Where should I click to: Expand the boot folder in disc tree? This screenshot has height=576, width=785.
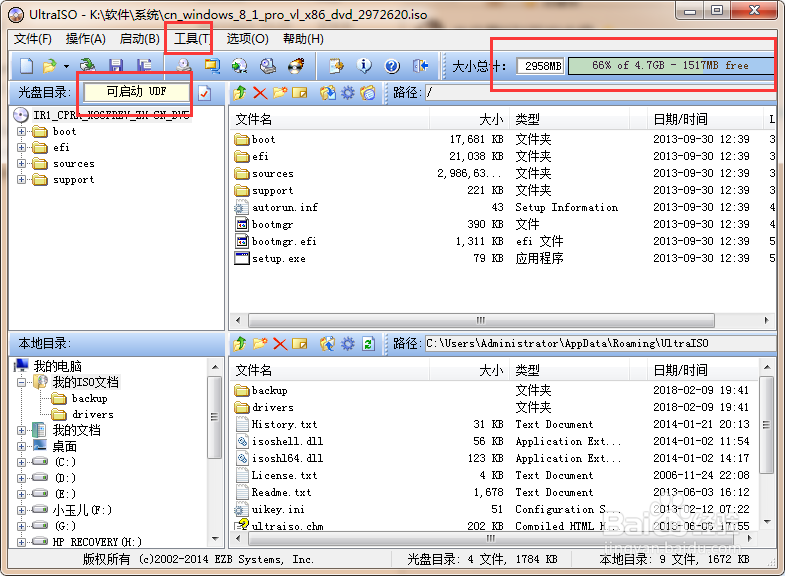pos(21,132)
